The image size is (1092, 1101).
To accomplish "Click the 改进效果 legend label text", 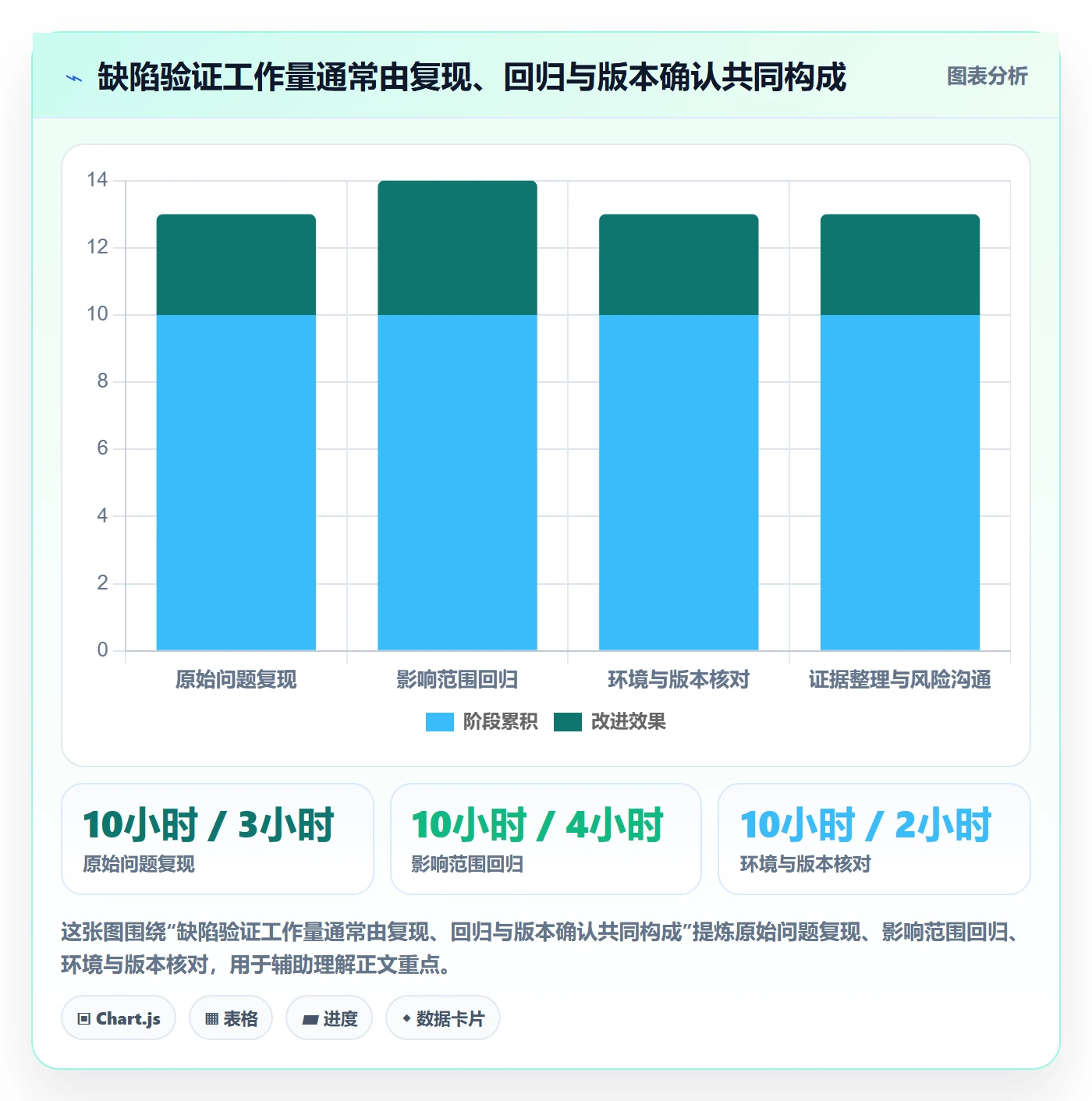I will (x=628, y=722).
